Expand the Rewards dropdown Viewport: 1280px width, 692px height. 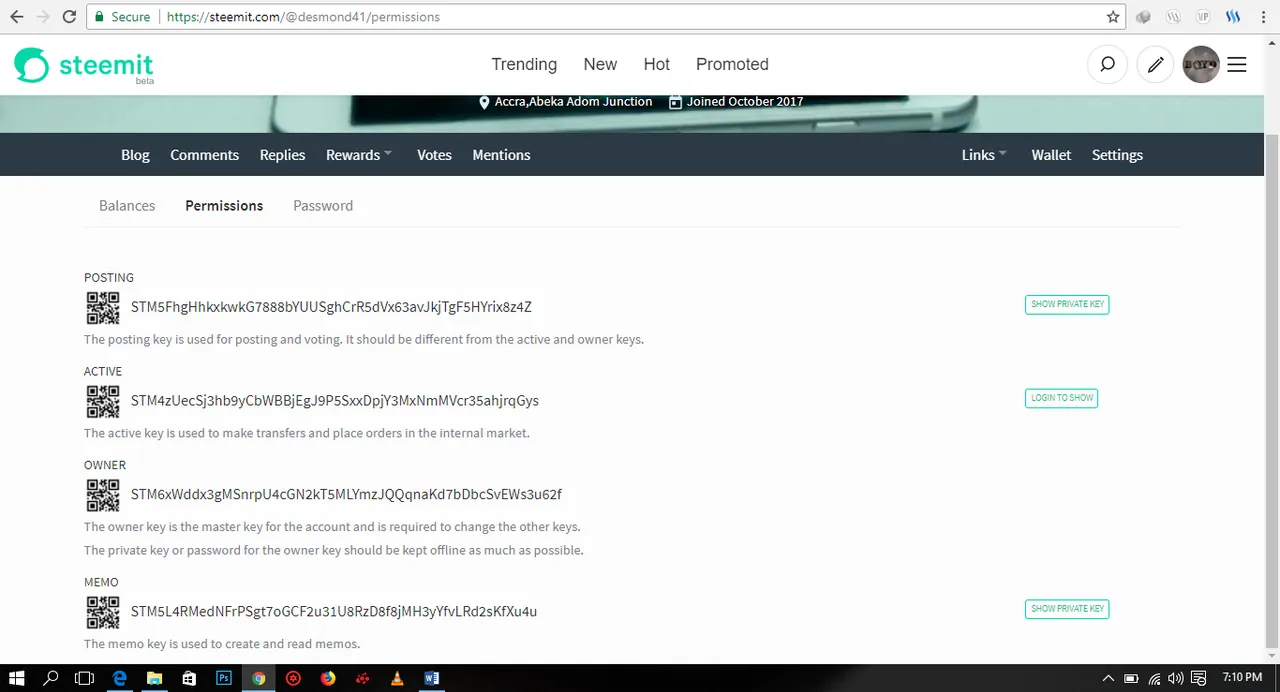tap(359, 155)
